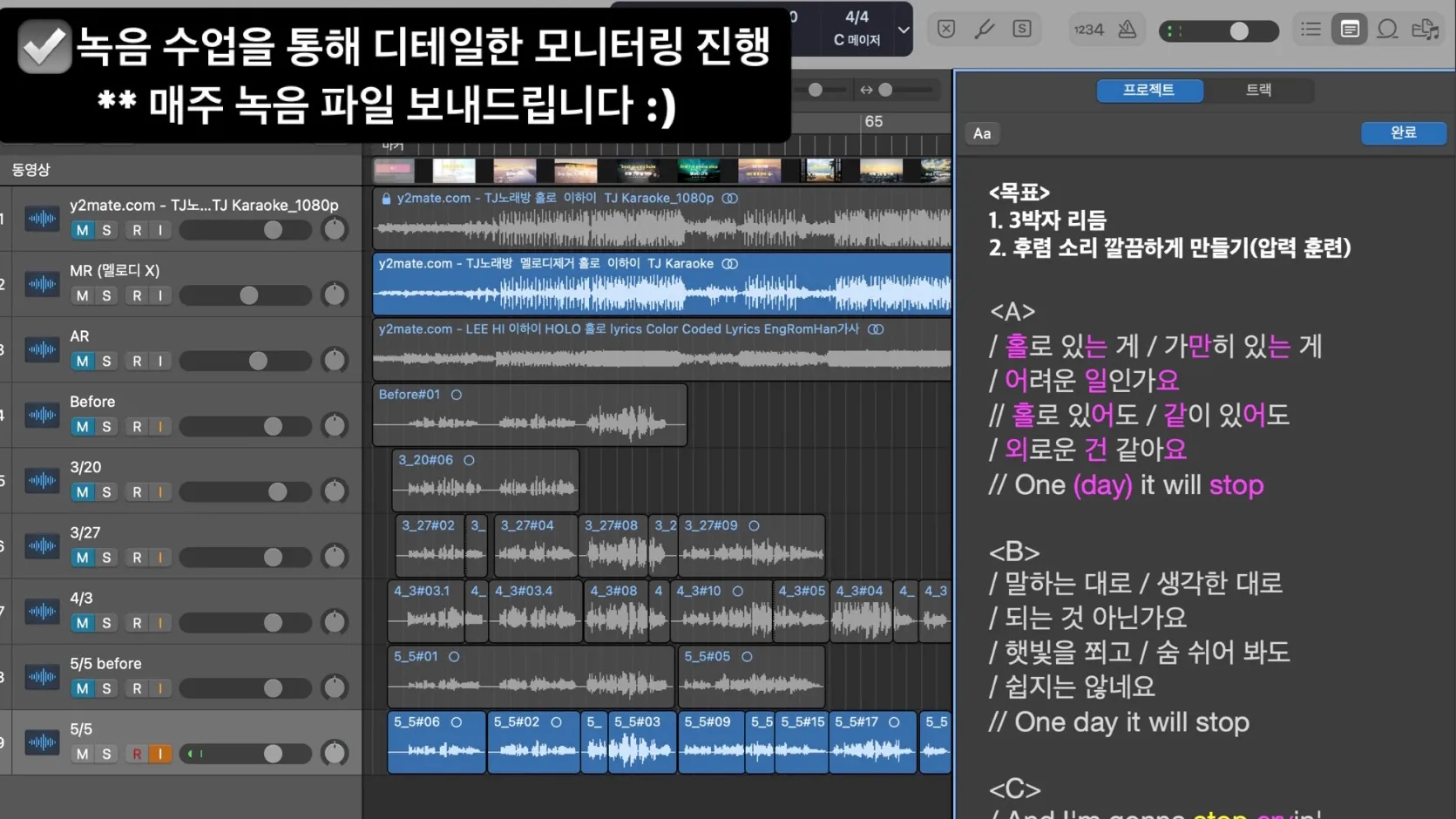Open the media file browser icon
The image size is (1456, 819).
(x=1426, y=30)
